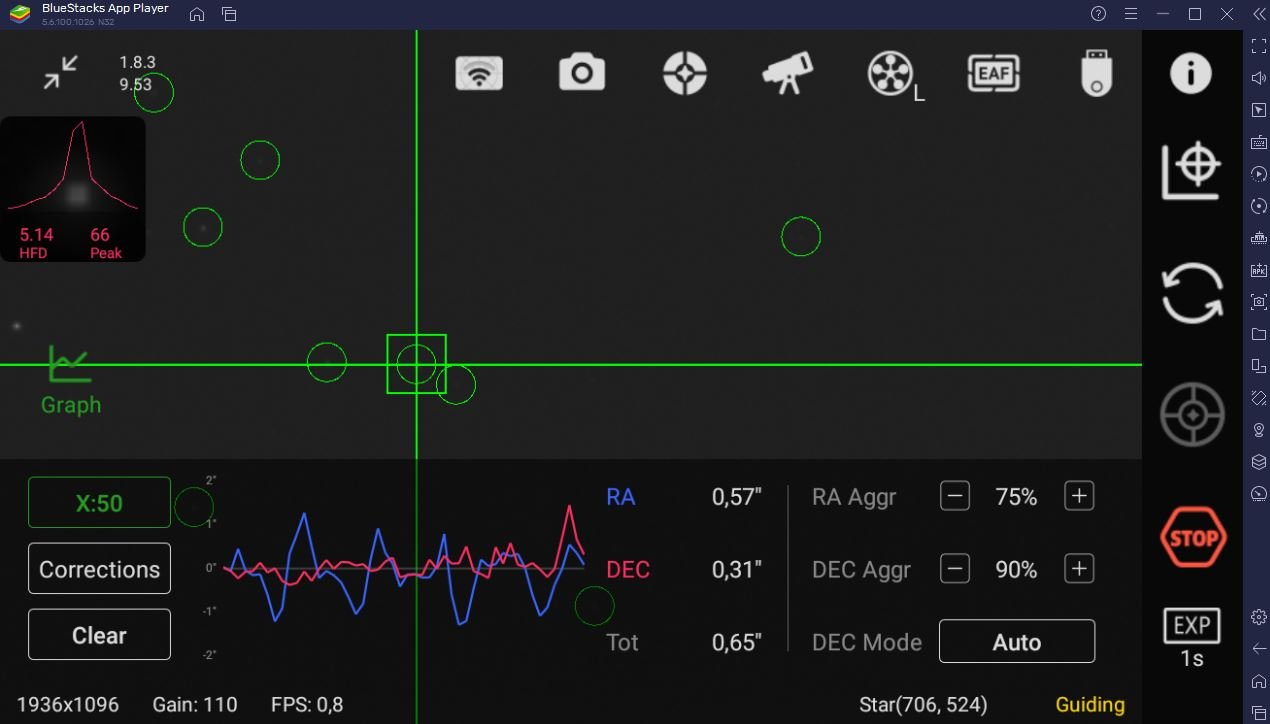Change the X:50 graph scale
The width and height of the screenshot is (1270, 724).
point(99,503)
